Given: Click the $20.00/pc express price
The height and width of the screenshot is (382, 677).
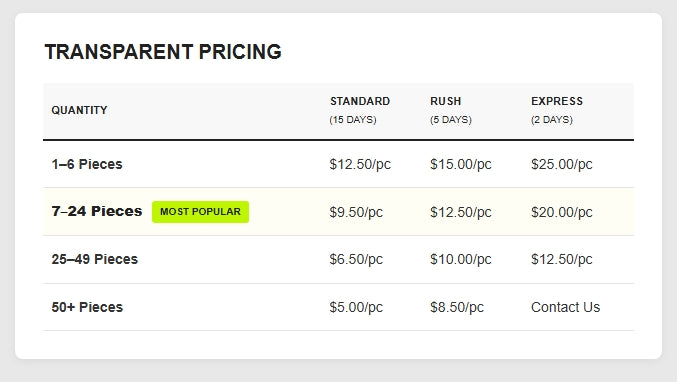Looking at the screenshot, I should point(562,212).
